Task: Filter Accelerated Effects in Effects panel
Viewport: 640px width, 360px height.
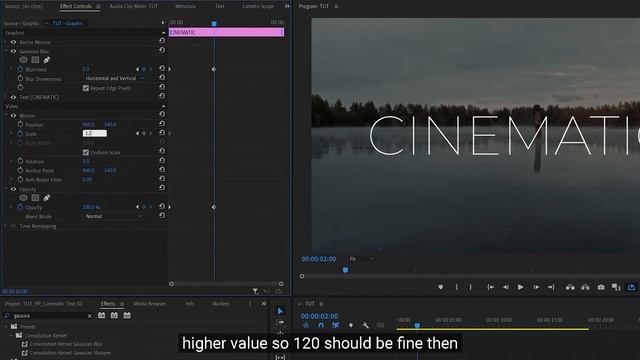Action: [x=101, y=315]
